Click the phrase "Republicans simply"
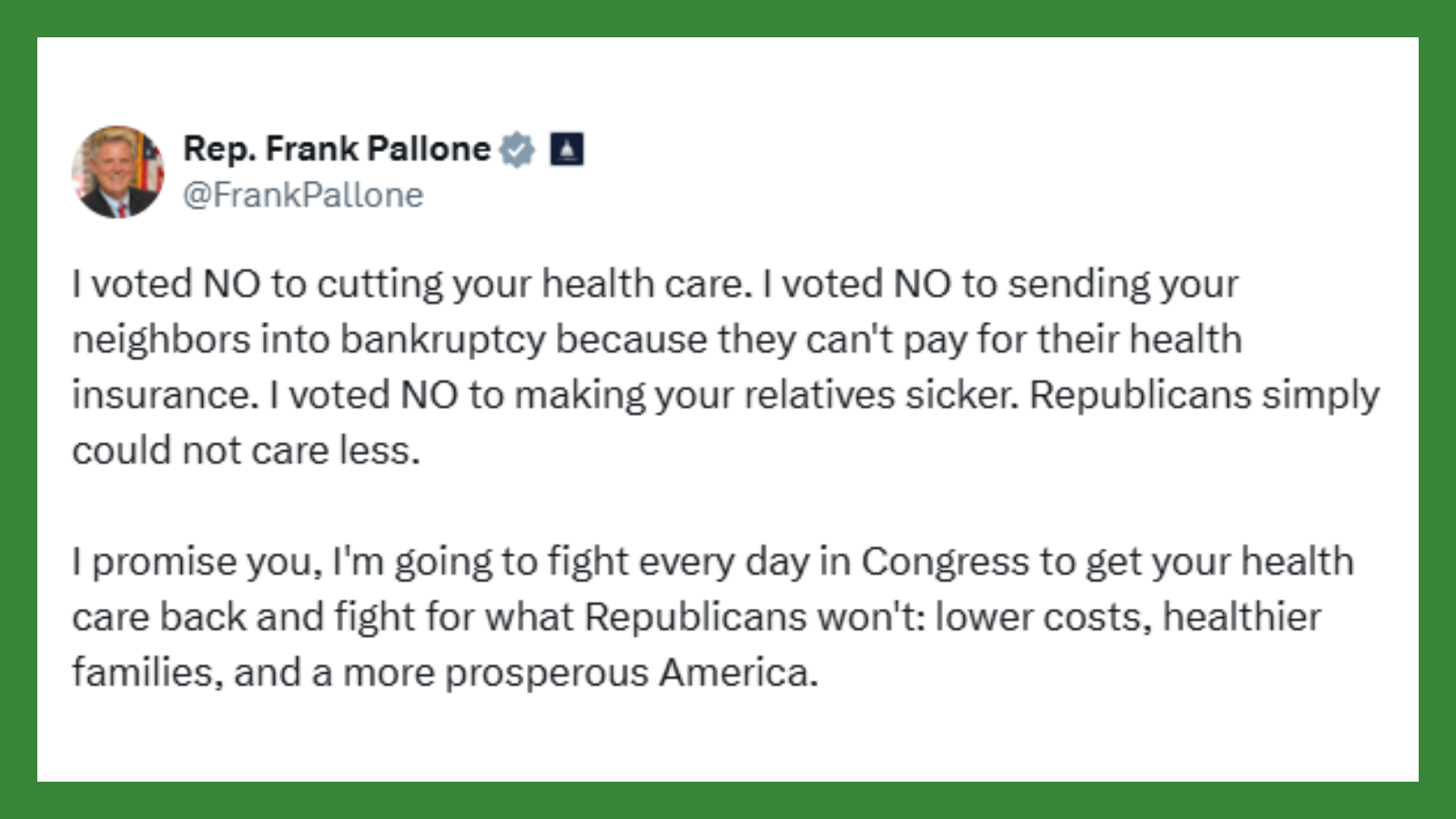The image size is (1456, 819). [x=1204, y=395]
